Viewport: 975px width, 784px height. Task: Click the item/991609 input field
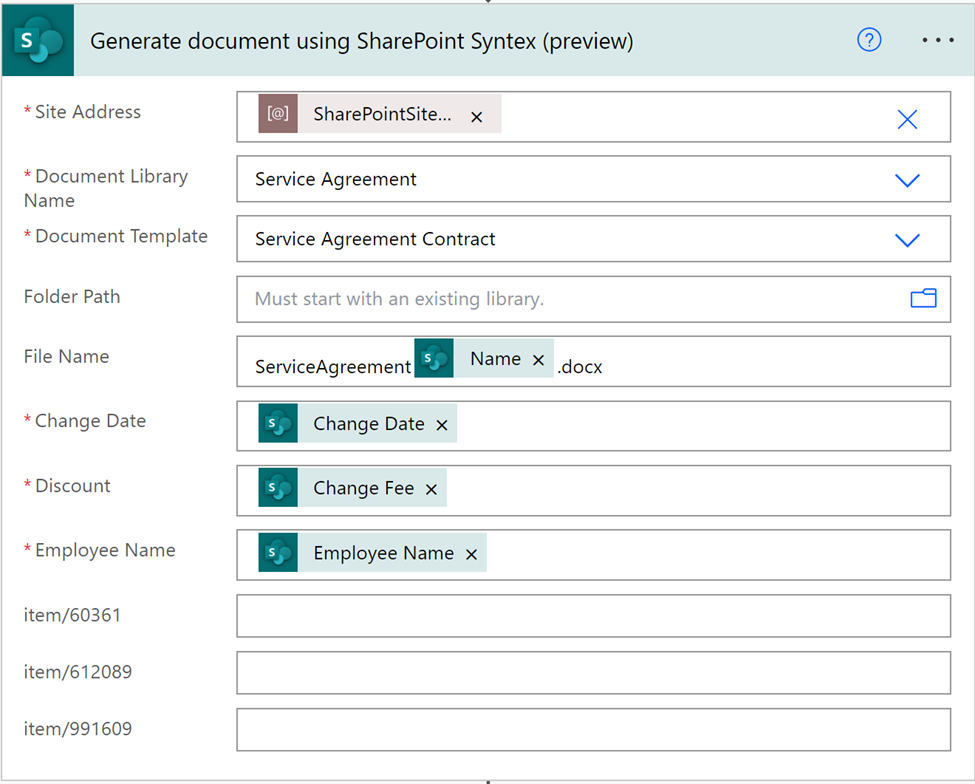593,730
